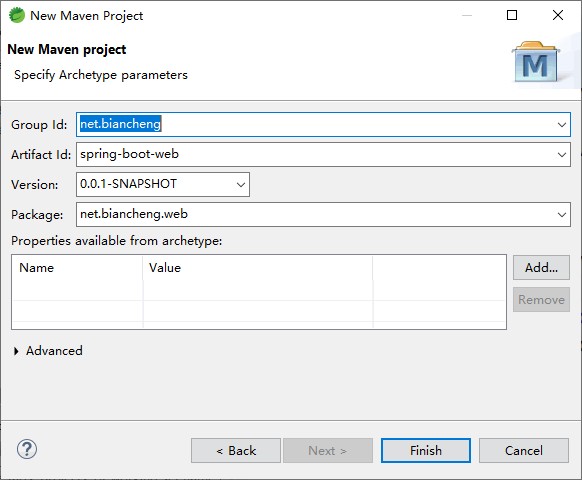Open the Package dropdown arrow
582x480 pixels.
click(562, 215)
